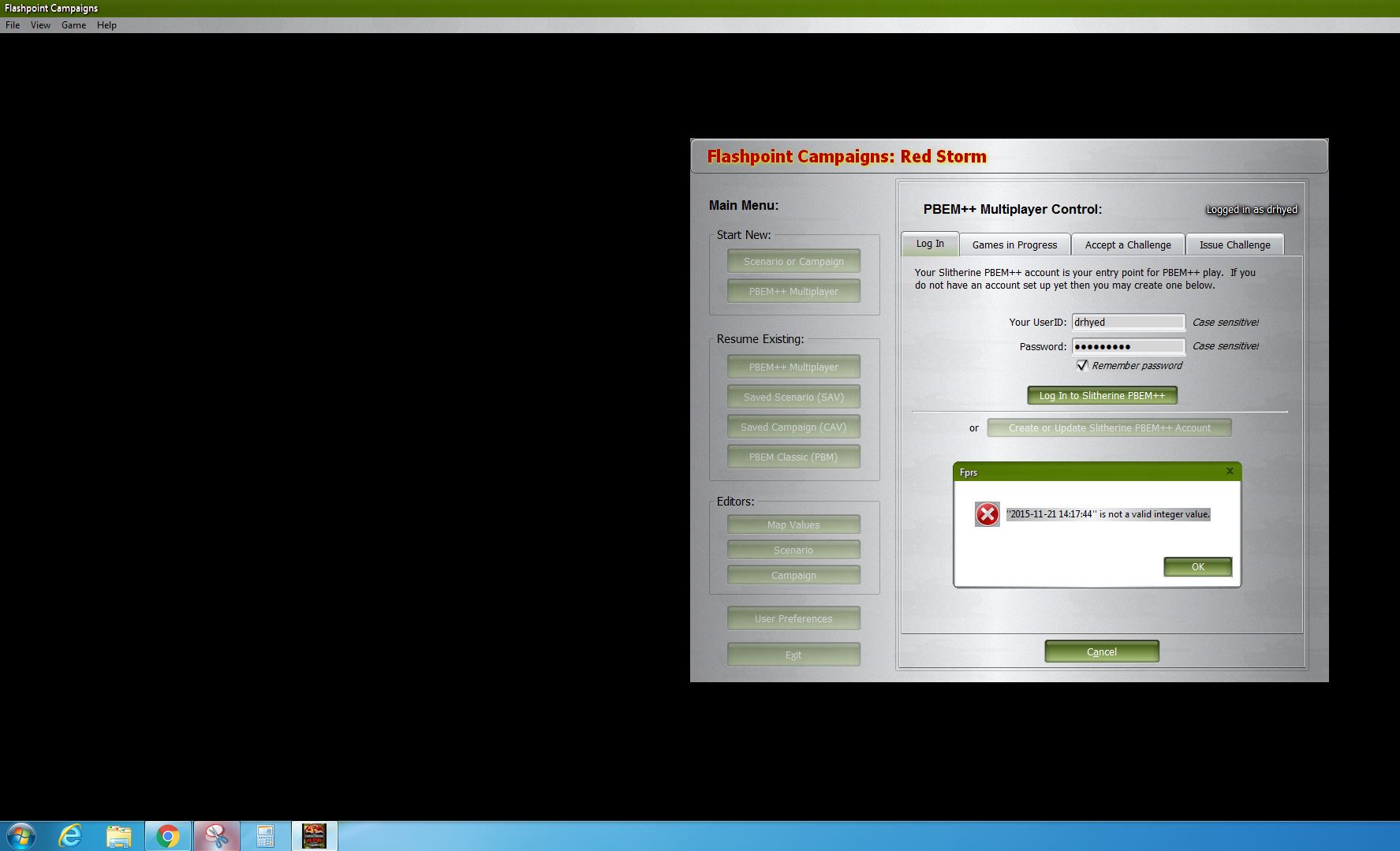Toggle Remember password checkbox
The image size is (1400, 851).
(x=1082, y=365)
